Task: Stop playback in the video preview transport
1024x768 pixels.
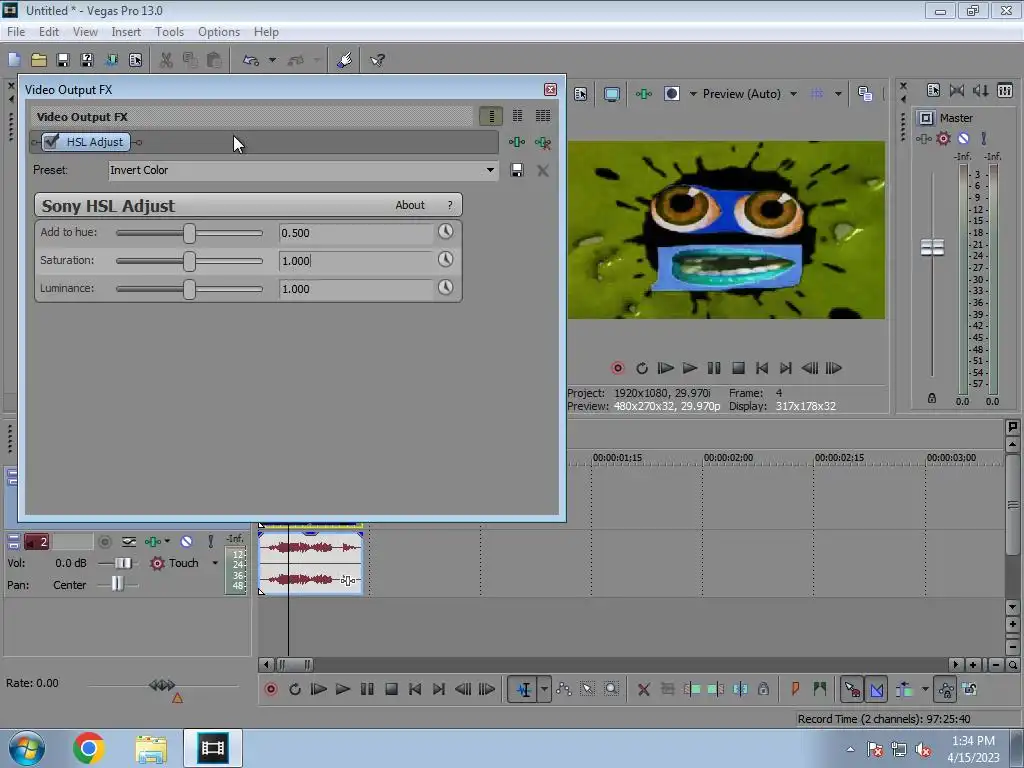Action: pyautogui.click(x=738, y=368)
